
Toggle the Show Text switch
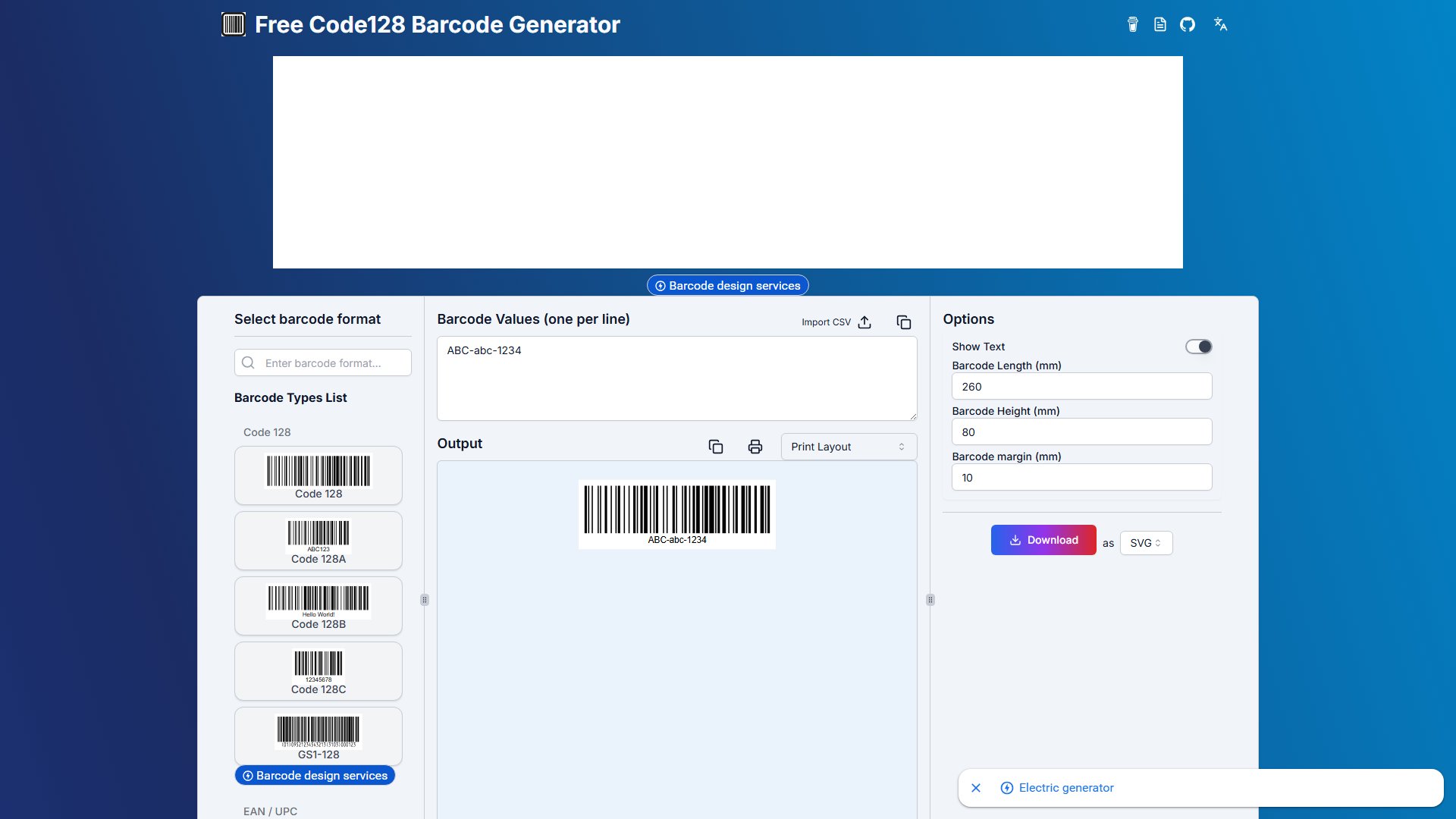[x=1199, y=347]
